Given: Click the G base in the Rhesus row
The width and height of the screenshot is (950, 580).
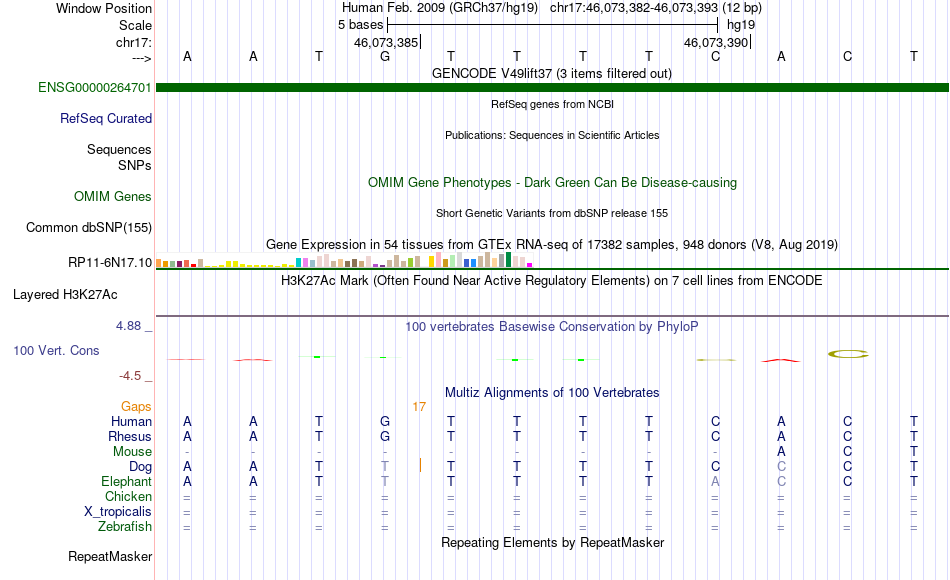Looking at the screenshot, I should (x=385, y=437).
